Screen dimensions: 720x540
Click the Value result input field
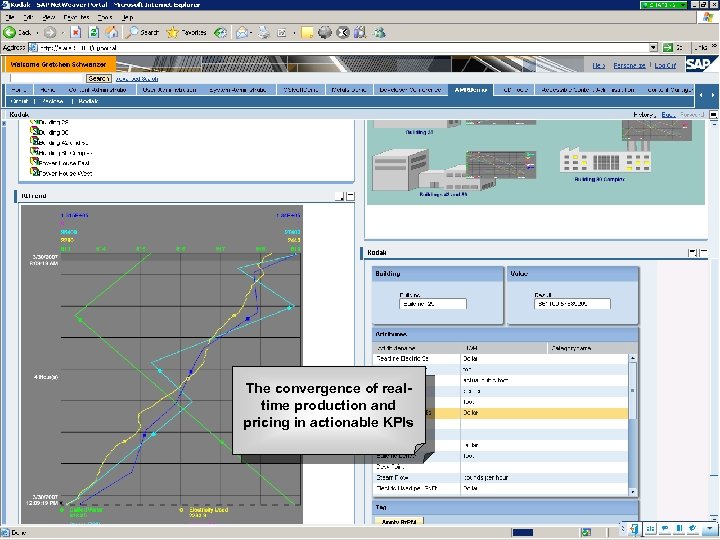coord(572,304)
